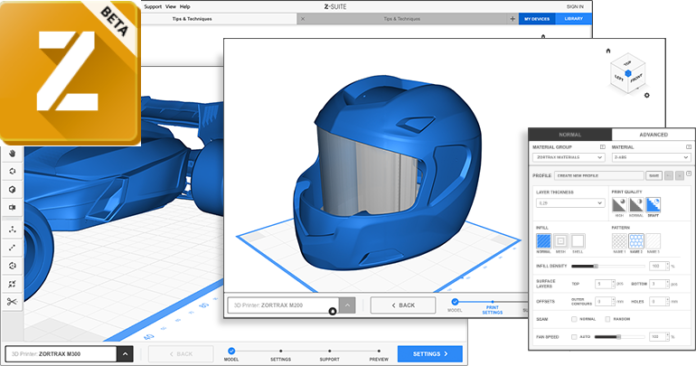Image resolution: width=696 pixels, height=366 pixels.
Task: Open the Material Z-ABS dropdown
Action: pyautogui.click(x=651, y=157)
